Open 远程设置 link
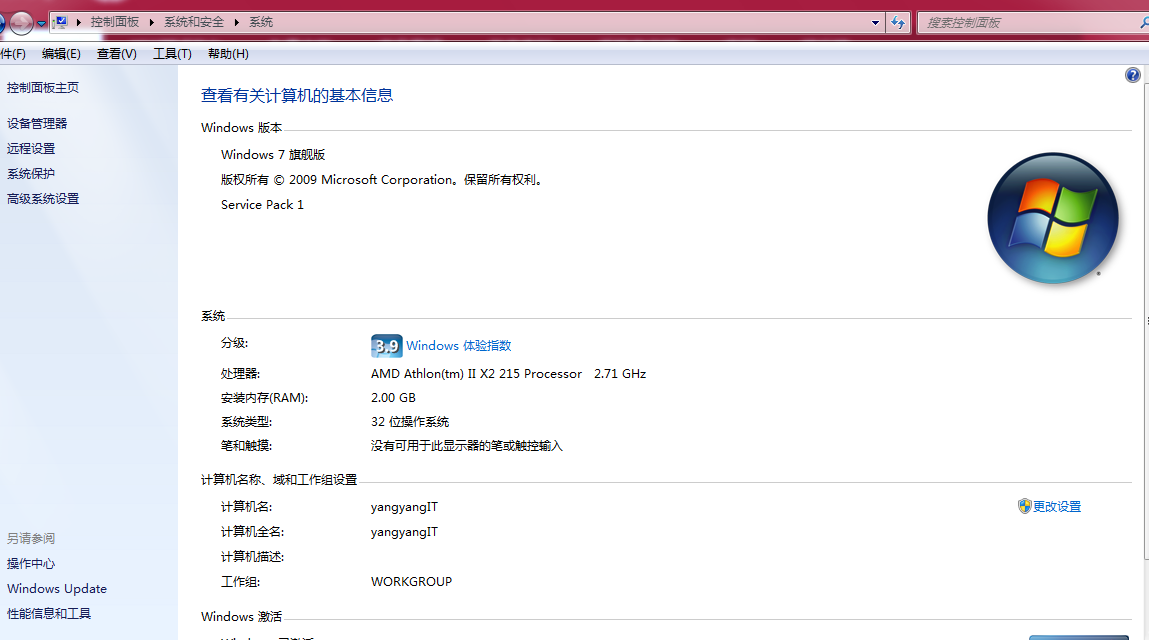 click(32, 148)
